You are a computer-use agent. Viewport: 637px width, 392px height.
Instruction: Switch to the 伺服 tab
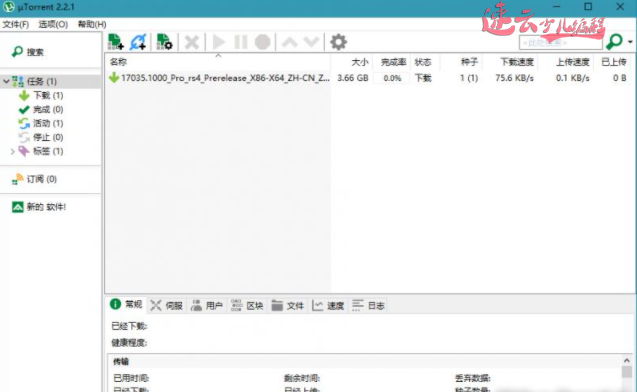pos(167,305)
